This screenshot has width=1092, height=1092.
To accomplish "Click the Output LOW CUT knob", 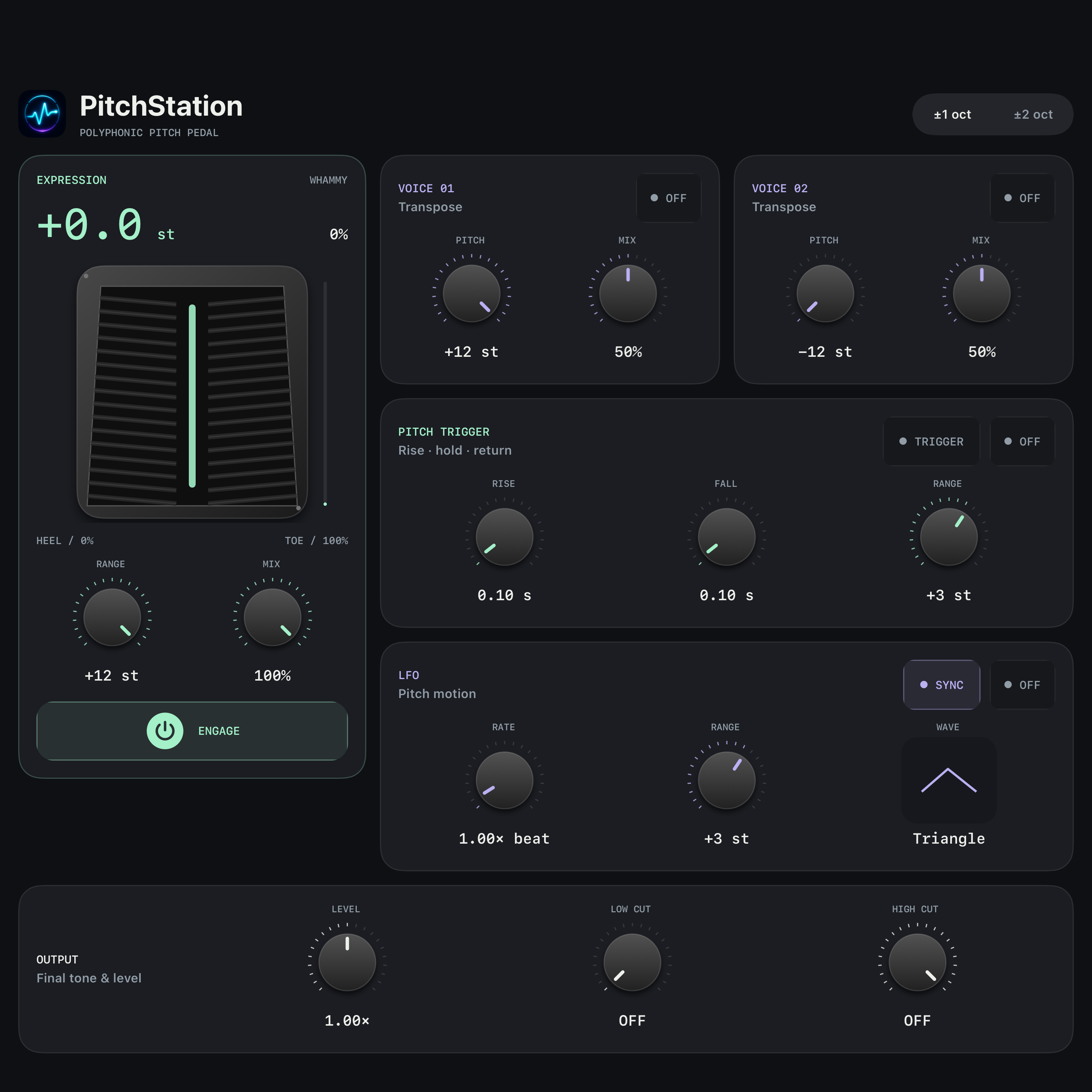I will tap(632, 962).
